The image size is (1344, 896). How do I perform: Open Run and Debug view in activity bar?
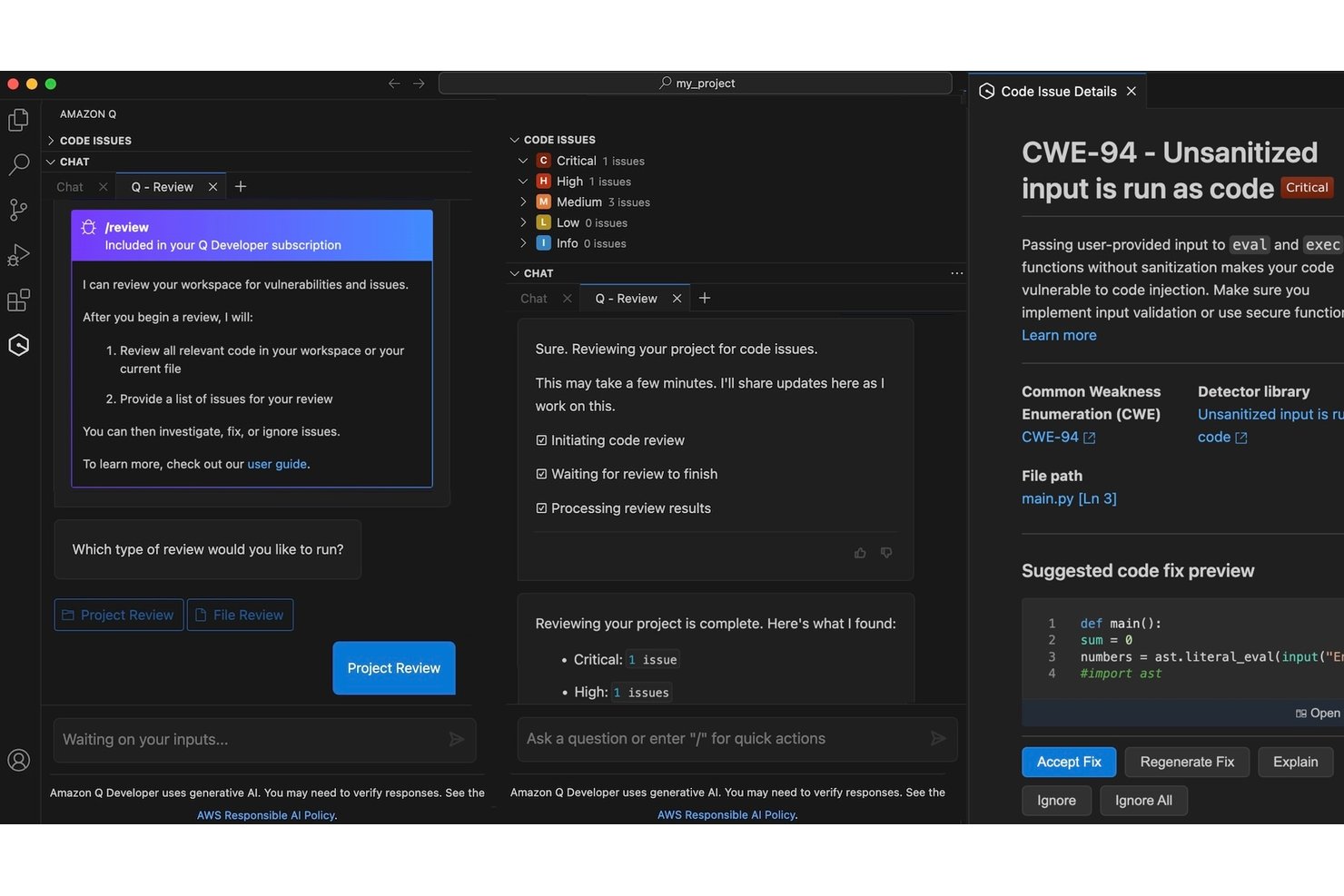pyautogui.click(x=18, y=255)
